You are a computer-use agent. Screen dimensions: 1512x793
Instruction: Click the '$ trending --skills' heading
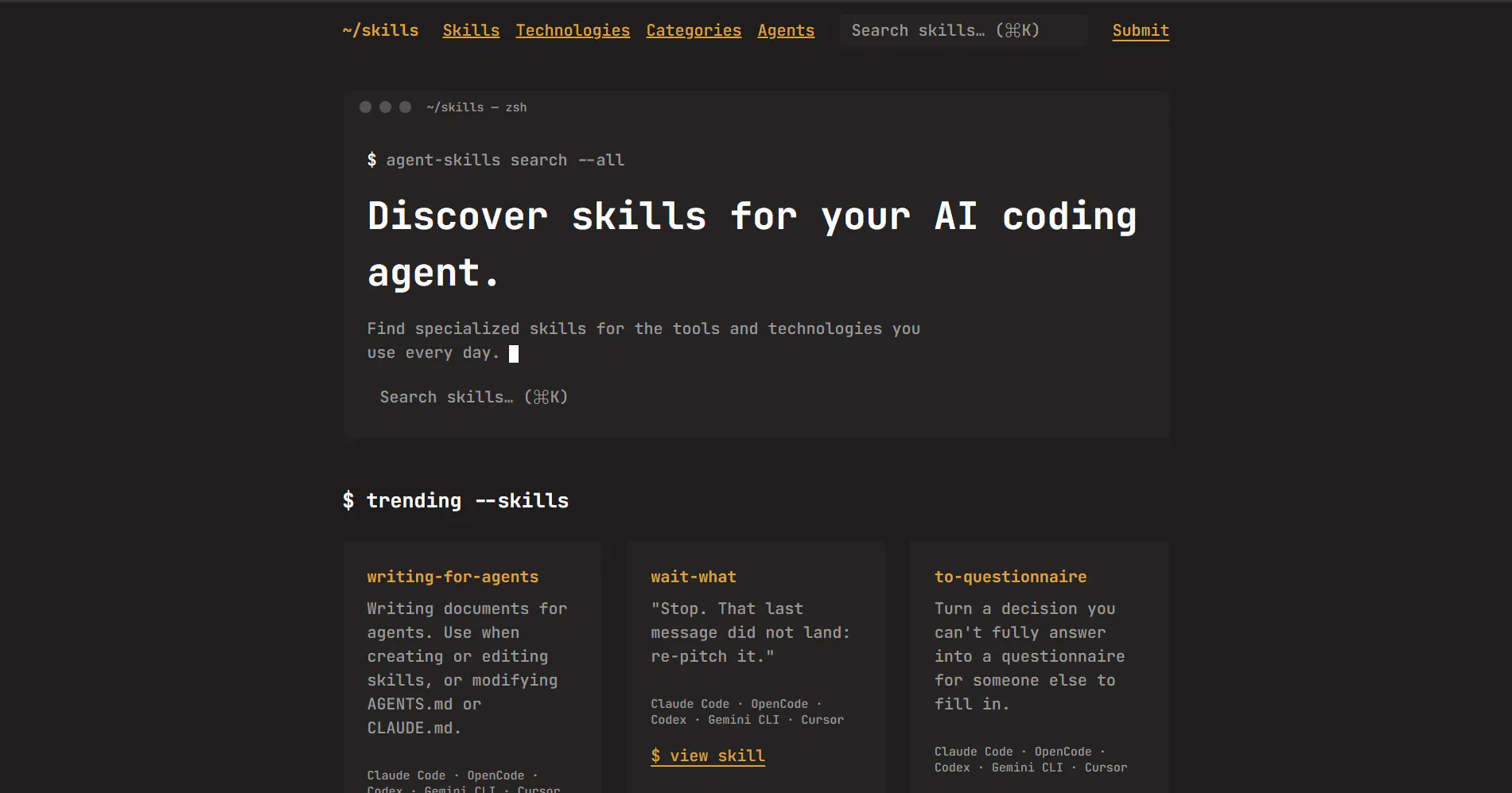456,500
